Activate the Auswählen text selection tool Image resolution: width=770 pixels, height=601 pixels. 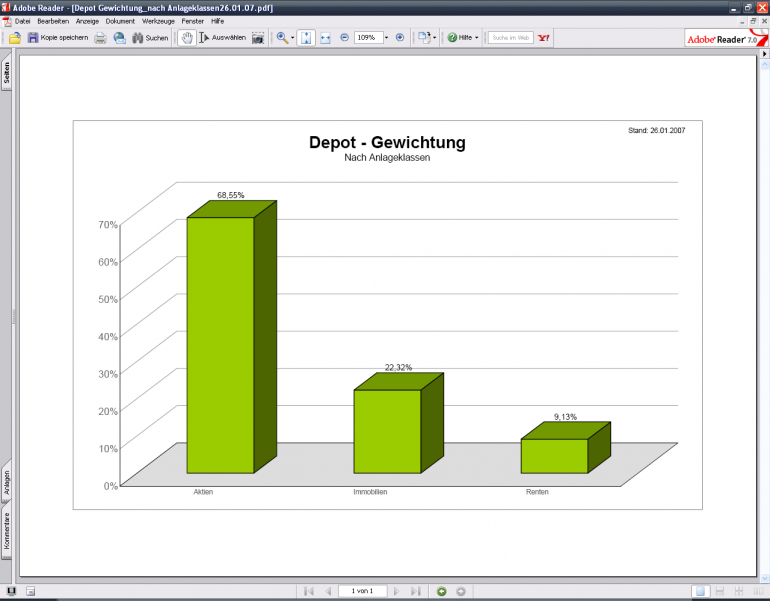pos(222,38)
